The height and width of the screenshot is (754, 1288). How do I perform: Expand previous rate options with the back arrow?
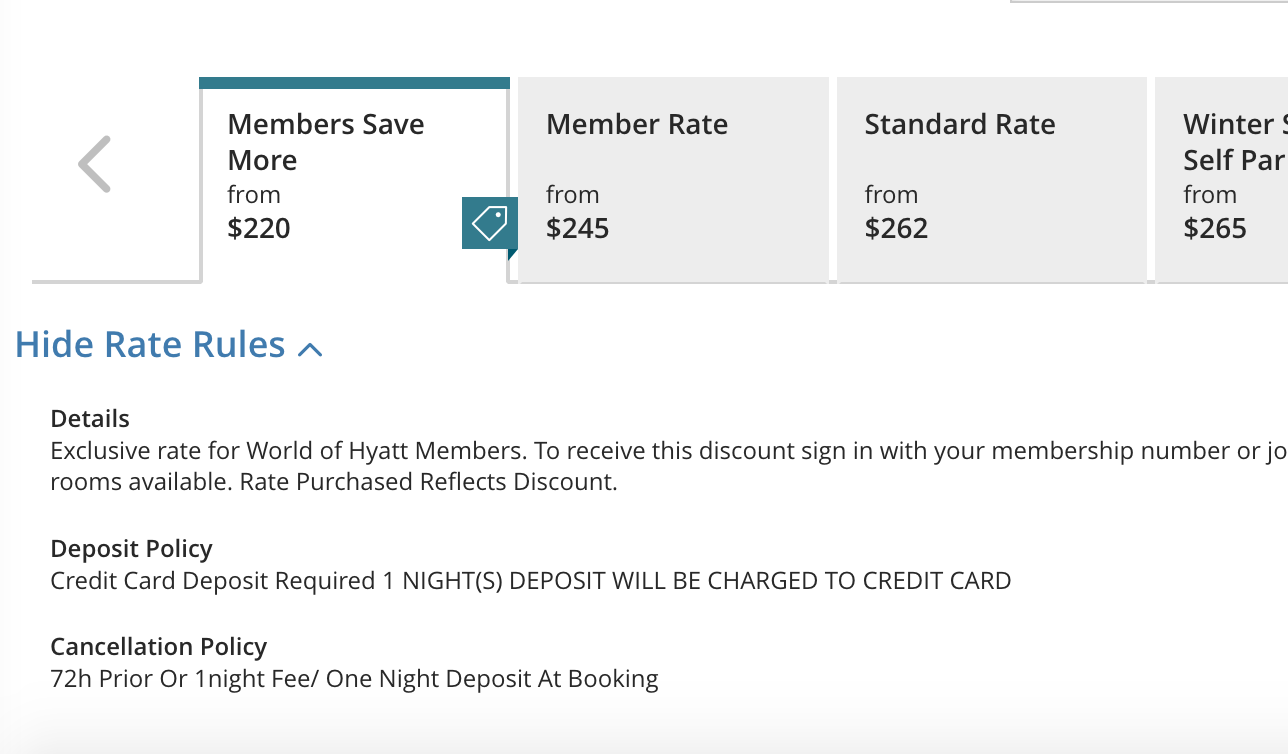(92, 163)
